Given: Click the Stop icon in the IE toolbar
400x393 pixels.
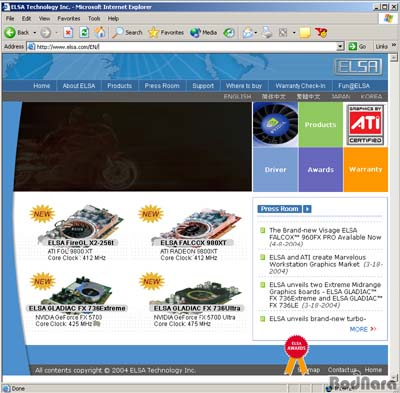Looking at the screenshot, I should pyautogui.click(x=68, y=33).
